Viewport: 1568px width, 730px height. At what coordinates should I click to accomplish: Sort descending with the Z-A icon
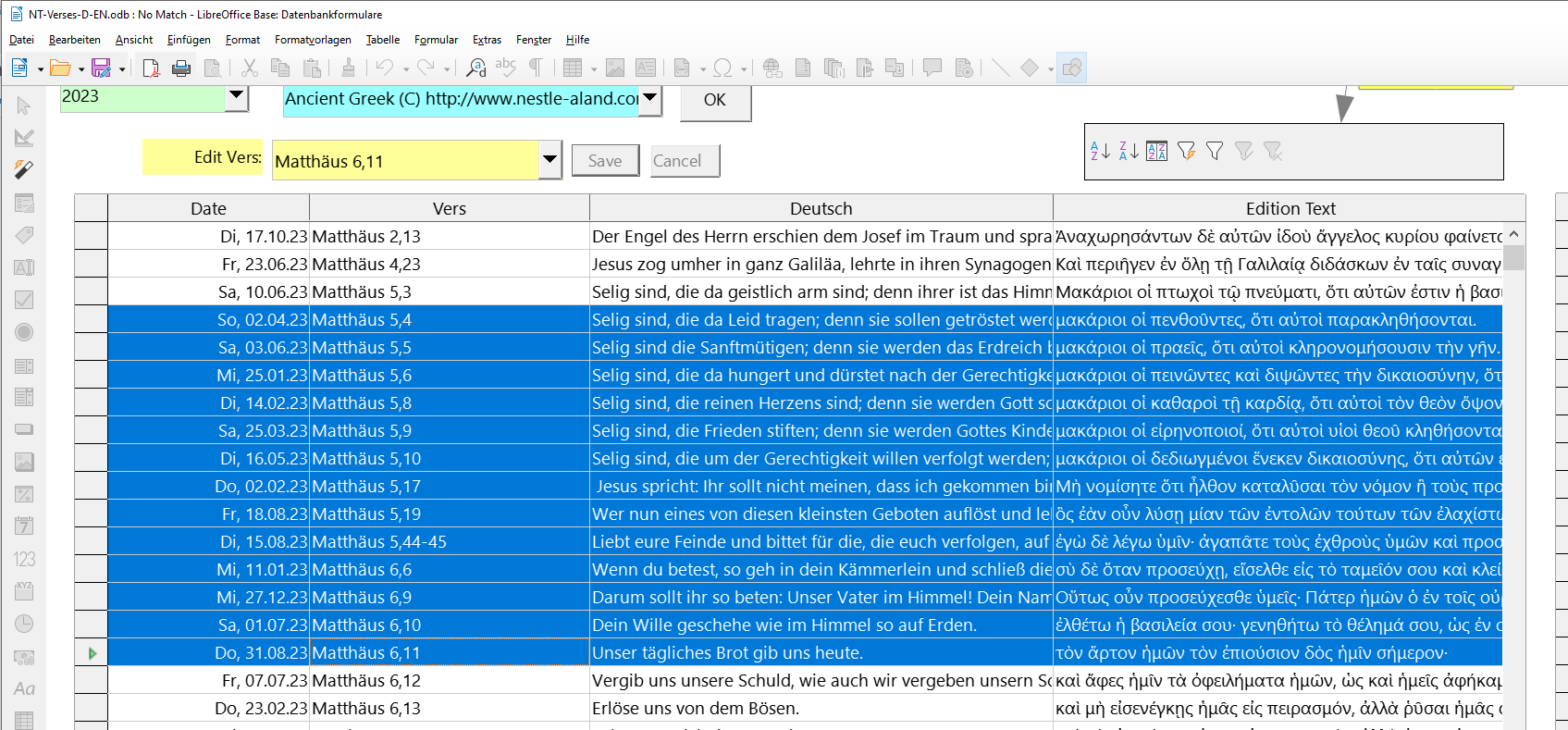(1129, 151)
